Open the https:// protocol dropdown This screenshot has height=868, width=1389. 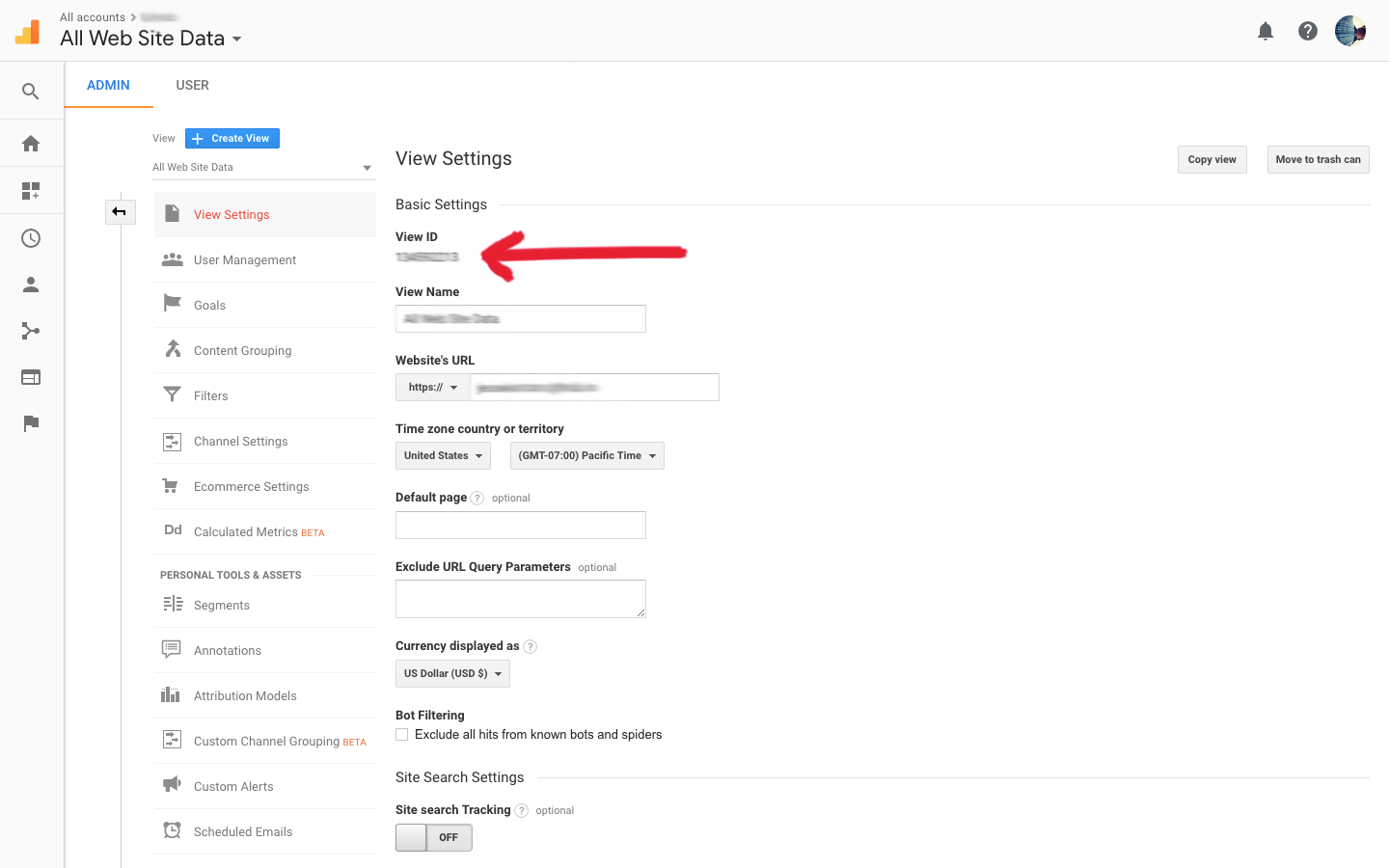(x=433, y=388)
